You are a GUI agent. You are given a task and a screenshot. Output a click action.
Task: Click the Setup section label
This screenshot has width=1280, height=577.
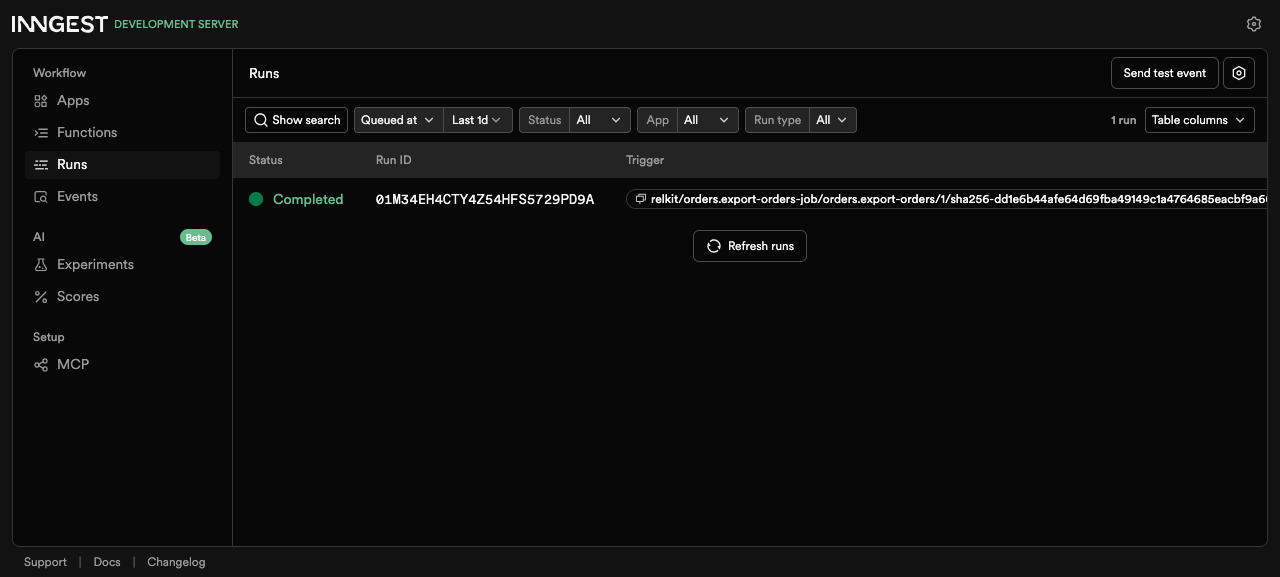49,337
